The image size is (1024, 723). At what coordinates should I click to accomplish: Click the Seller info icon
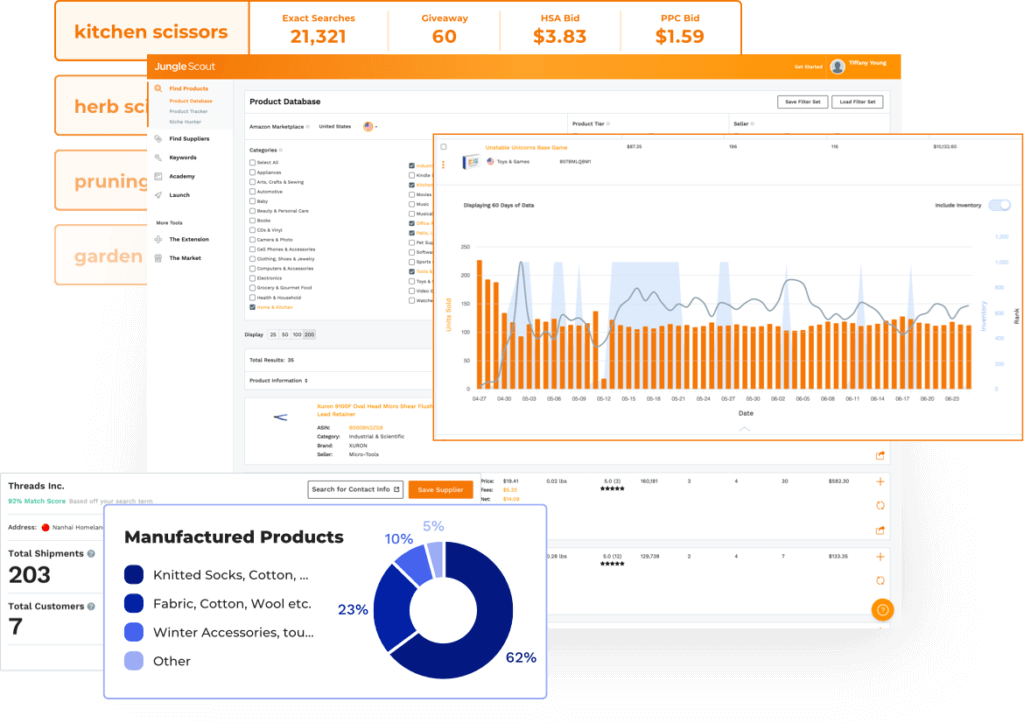click(x=752, y=124)
